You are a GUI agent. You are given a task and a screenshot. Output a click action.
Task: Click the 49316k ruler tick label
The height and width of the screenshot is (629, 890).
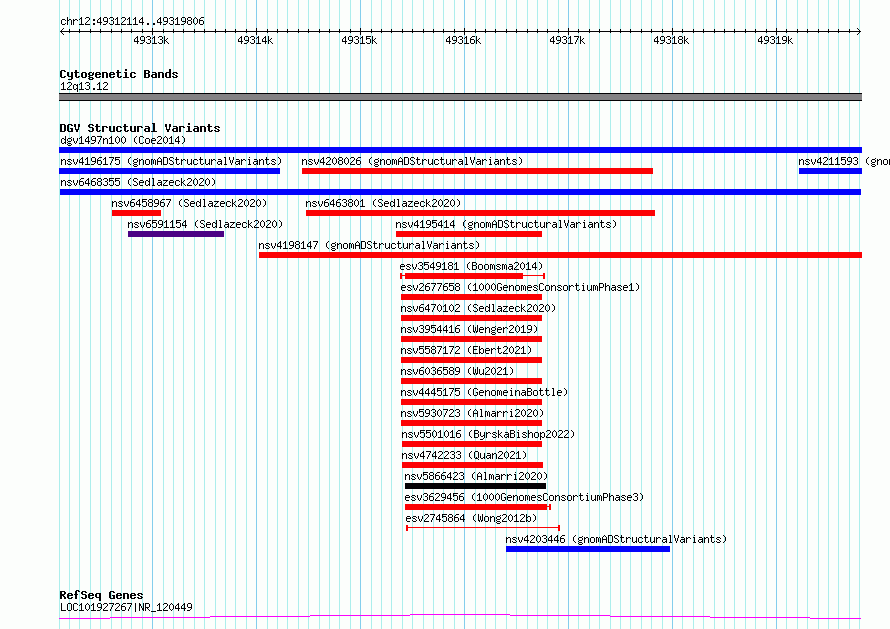coord(463,40)
